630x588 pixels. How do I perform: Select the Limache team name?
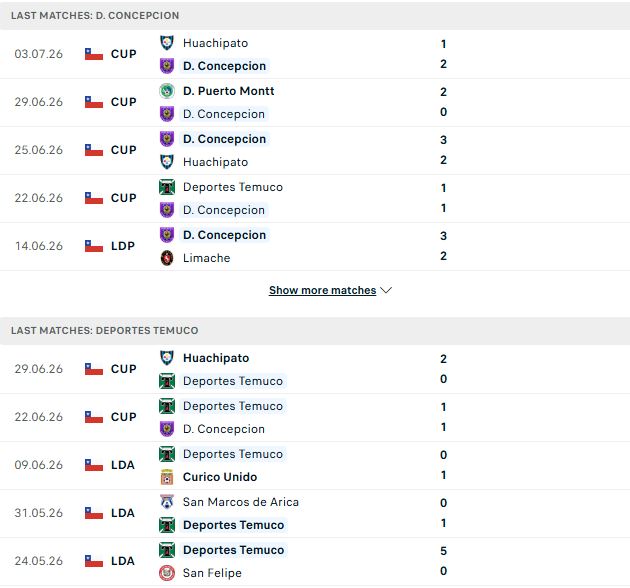tap(207, 258)
